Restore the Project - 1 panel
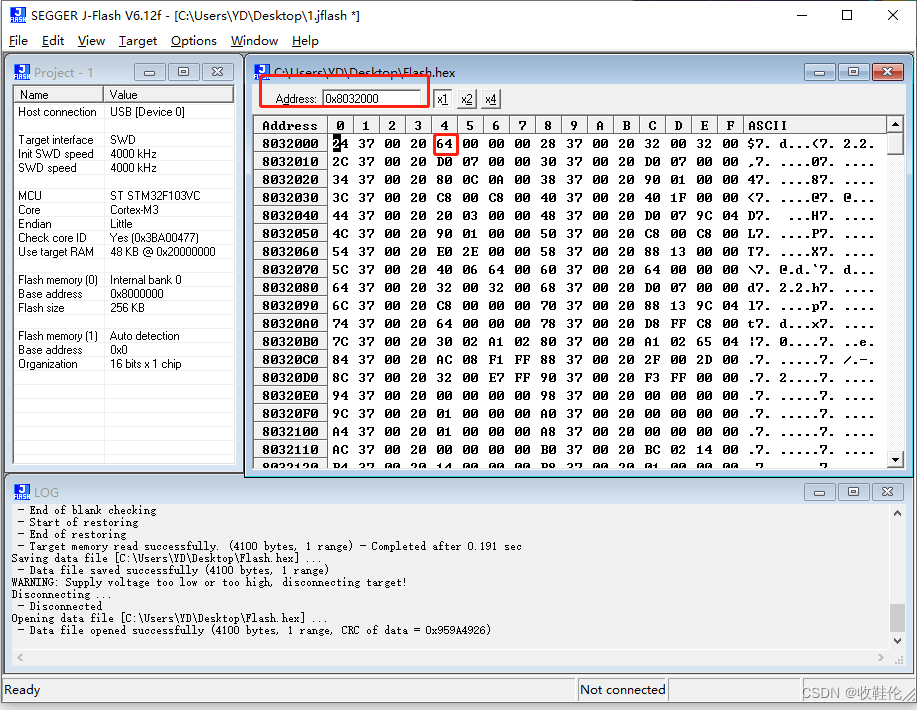Viewport: 917px width, 710px height. point(182,71)
